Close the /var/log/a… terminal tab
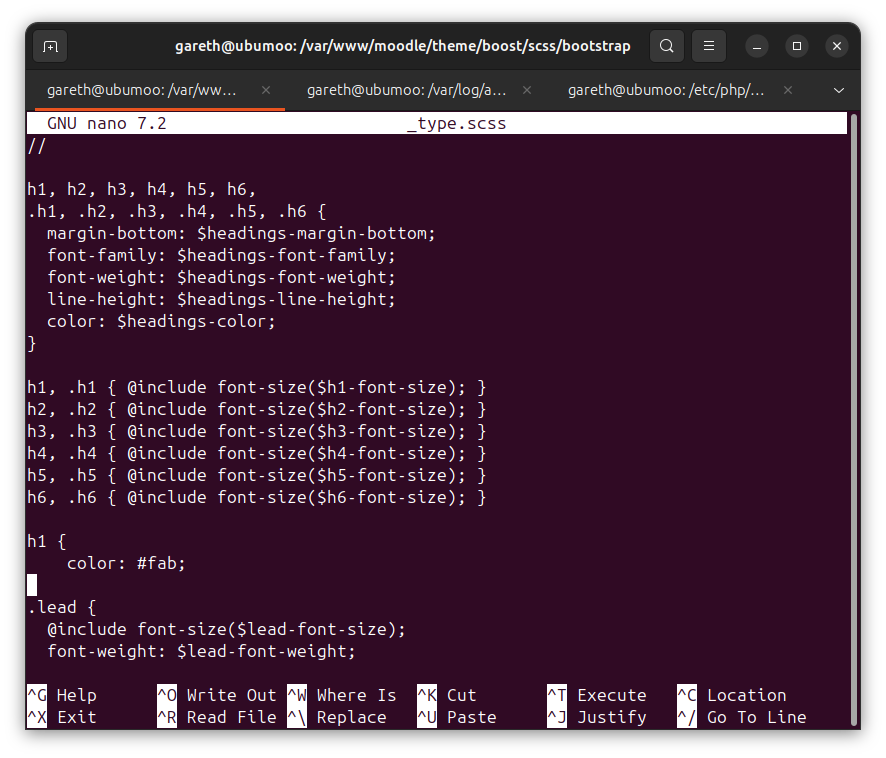 click(x=527, y=90)
